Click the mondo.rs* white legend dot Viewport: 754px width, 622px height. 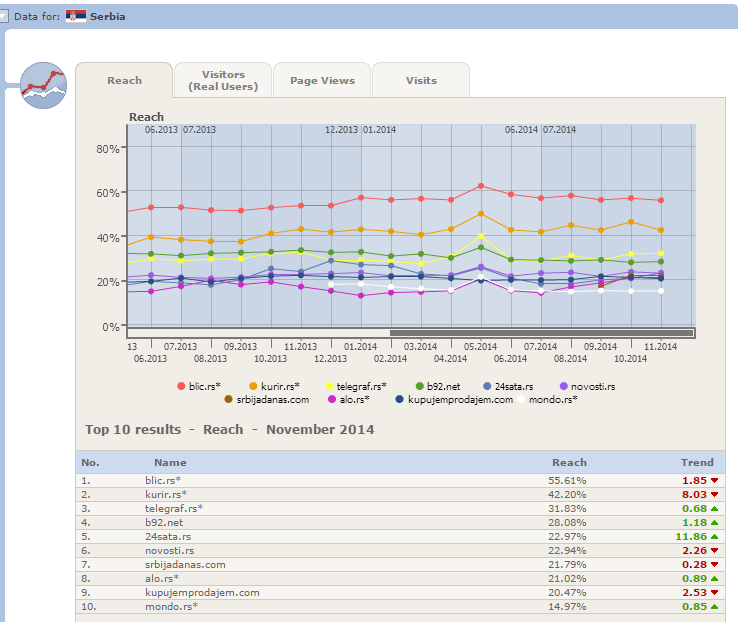pos(521,399)
